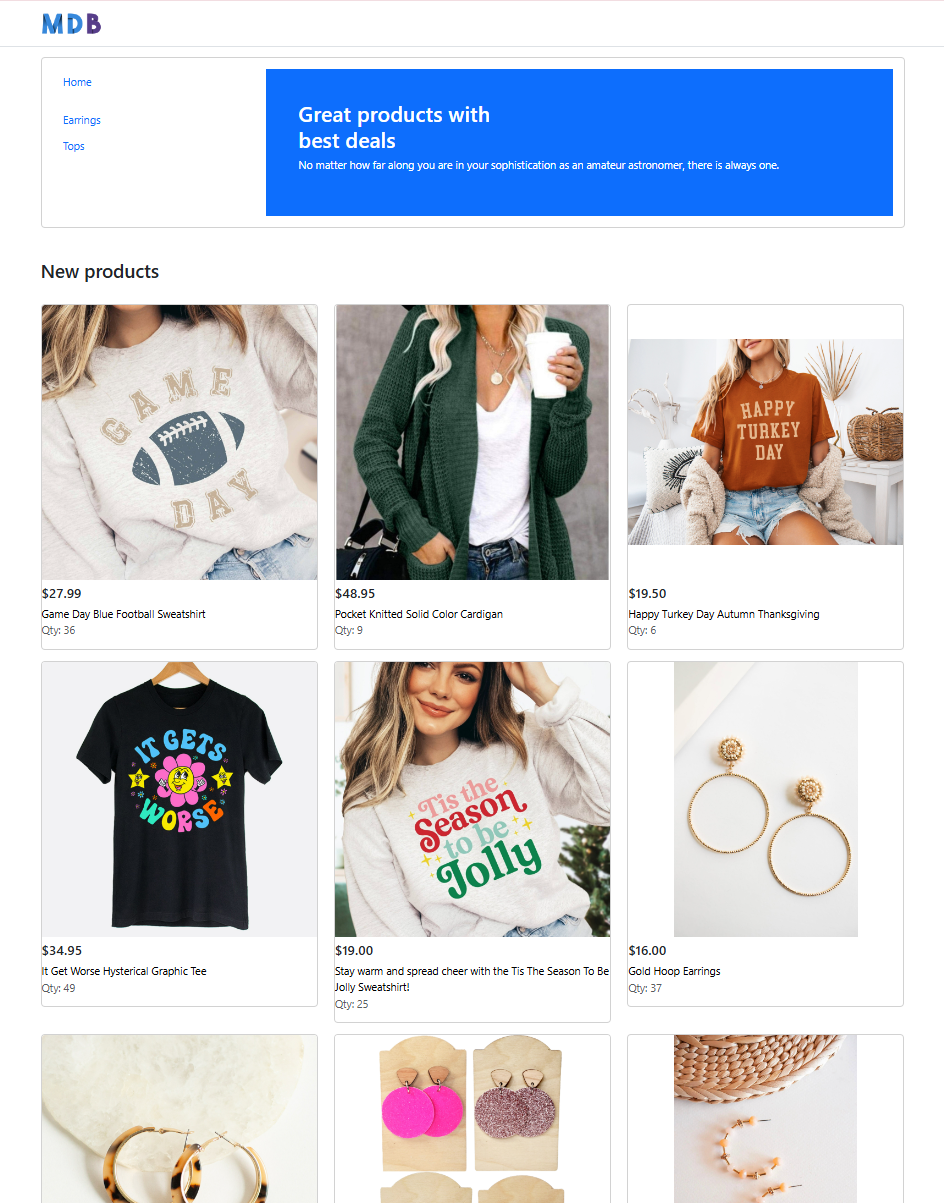The width and height of the screenshot is (944, 1203).
Task: Select Home in the sidebar navigation
Action: [x=77, y=82]
